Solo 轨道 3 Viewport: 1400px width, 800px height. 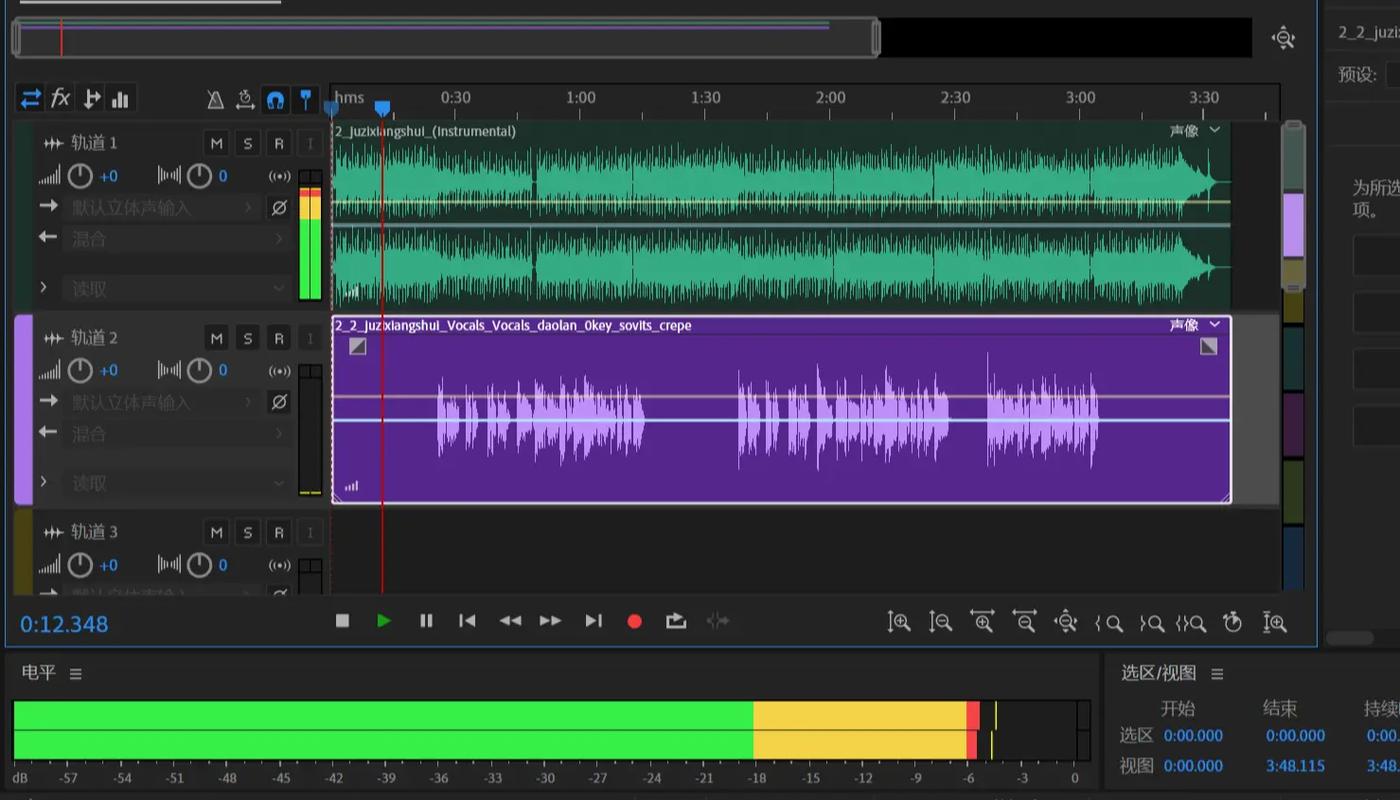tap(247, 532)
